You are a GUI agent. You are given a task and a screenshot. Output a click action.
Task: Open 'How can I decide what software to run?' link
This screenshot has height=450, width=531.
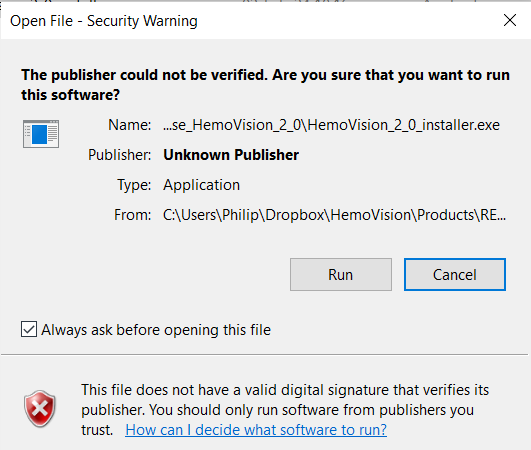coord(256,430)
